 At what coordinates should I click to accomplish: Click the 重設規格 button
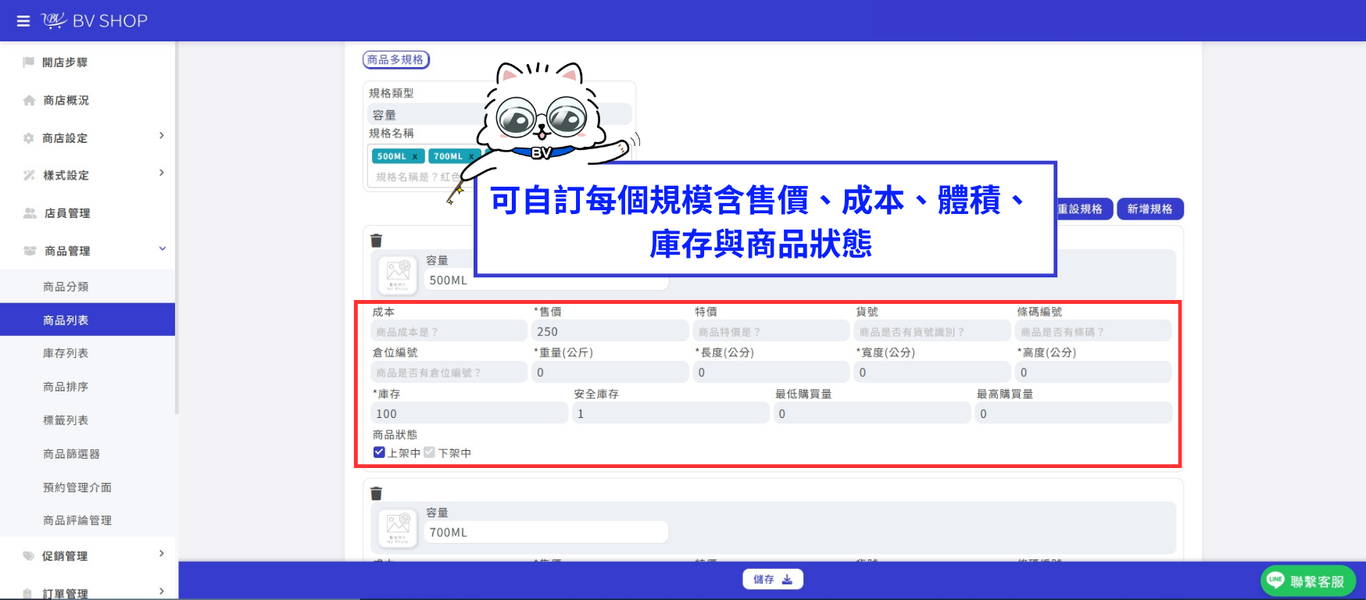tap(1083, 209)
